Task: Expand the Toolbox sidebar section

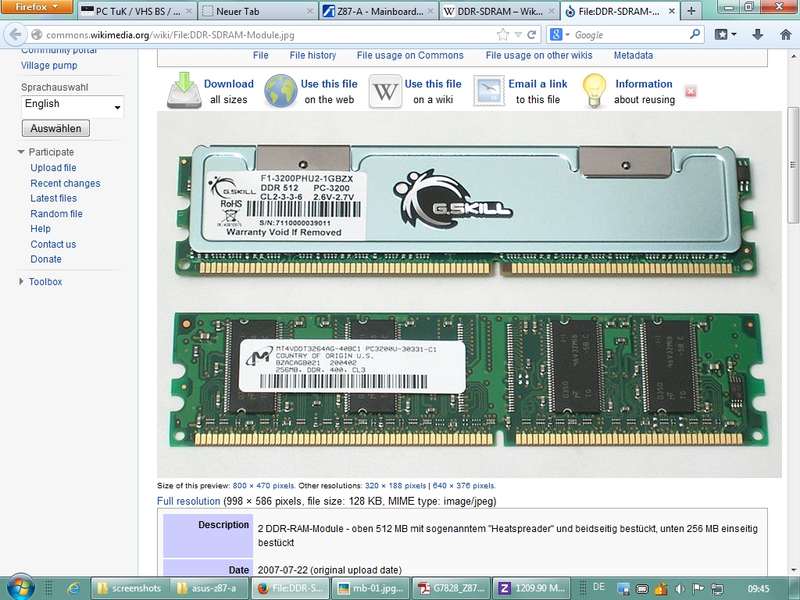Action: click(x=41, y=282)
